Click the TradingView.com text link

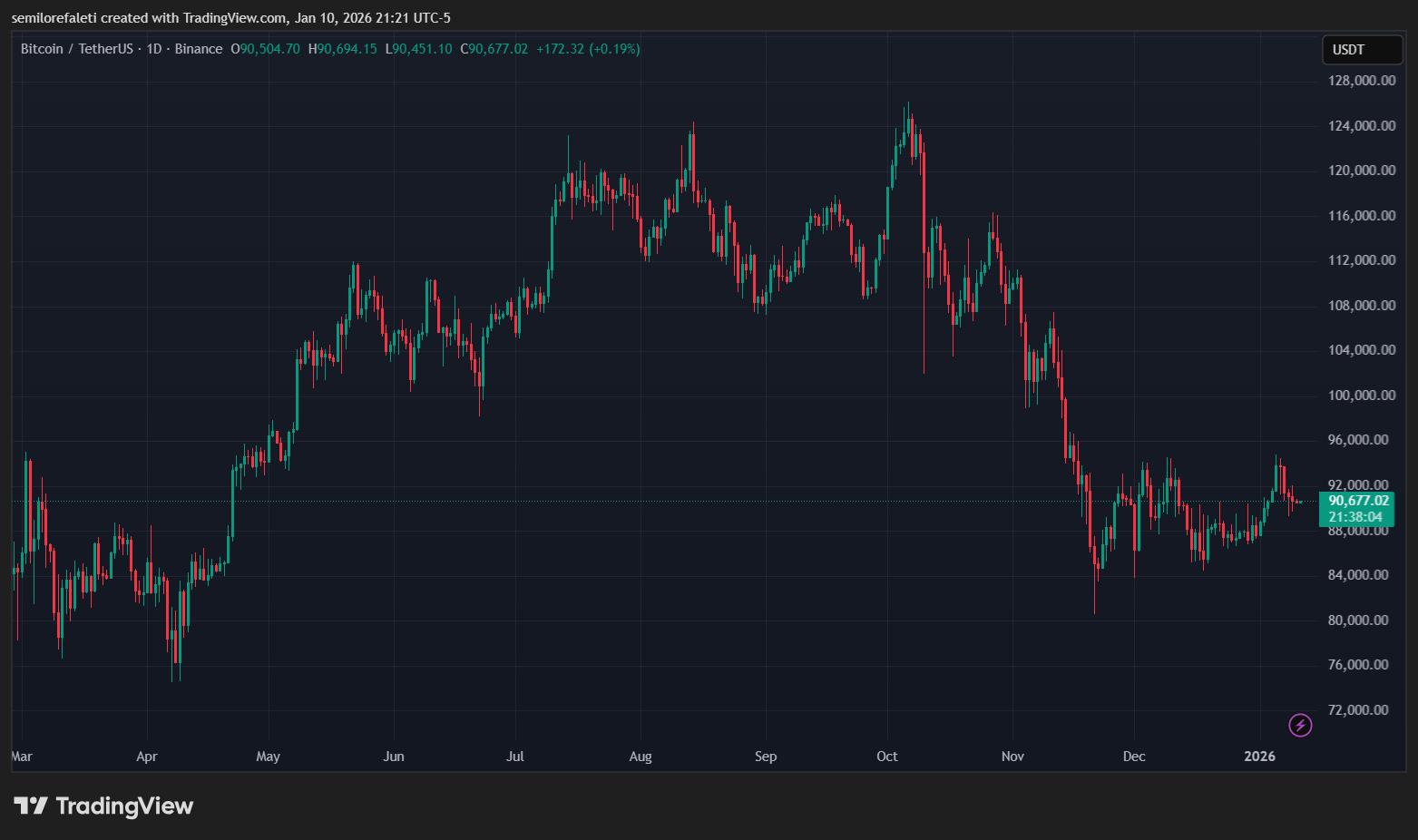[236, 17]
